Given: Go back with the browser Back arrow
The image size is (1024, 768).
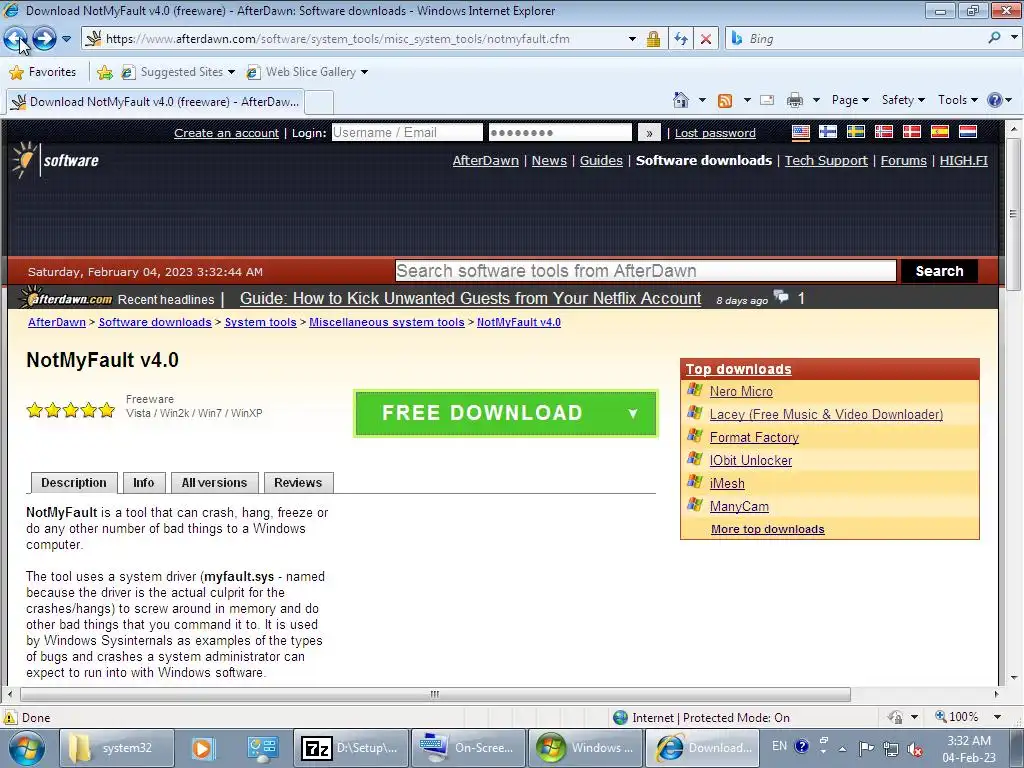Looking at the screenshot, I should tap(16, 39).
